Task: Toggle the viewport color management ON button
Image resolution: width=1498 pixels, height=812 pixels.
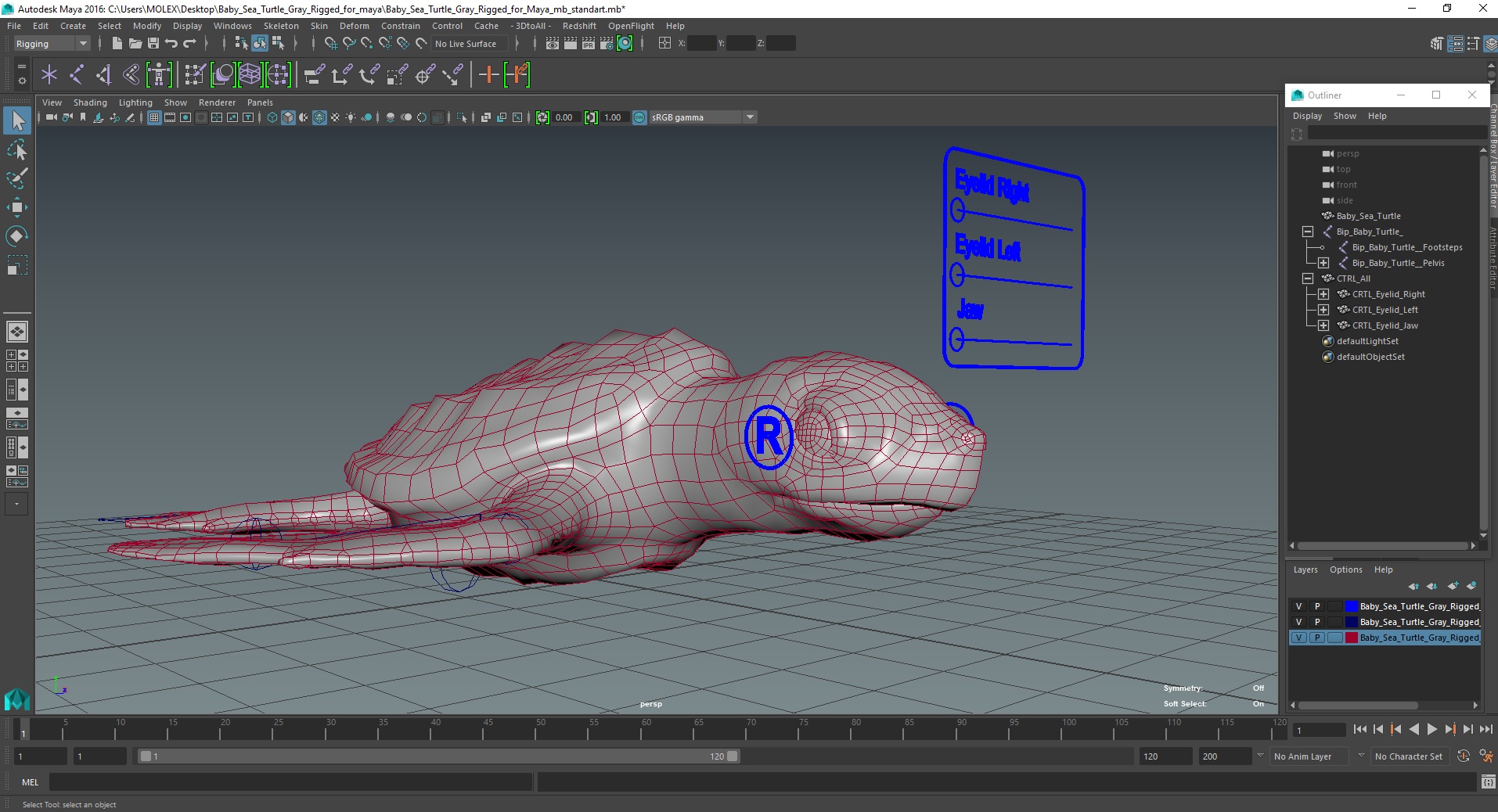Action: click(x=639, y=117)
